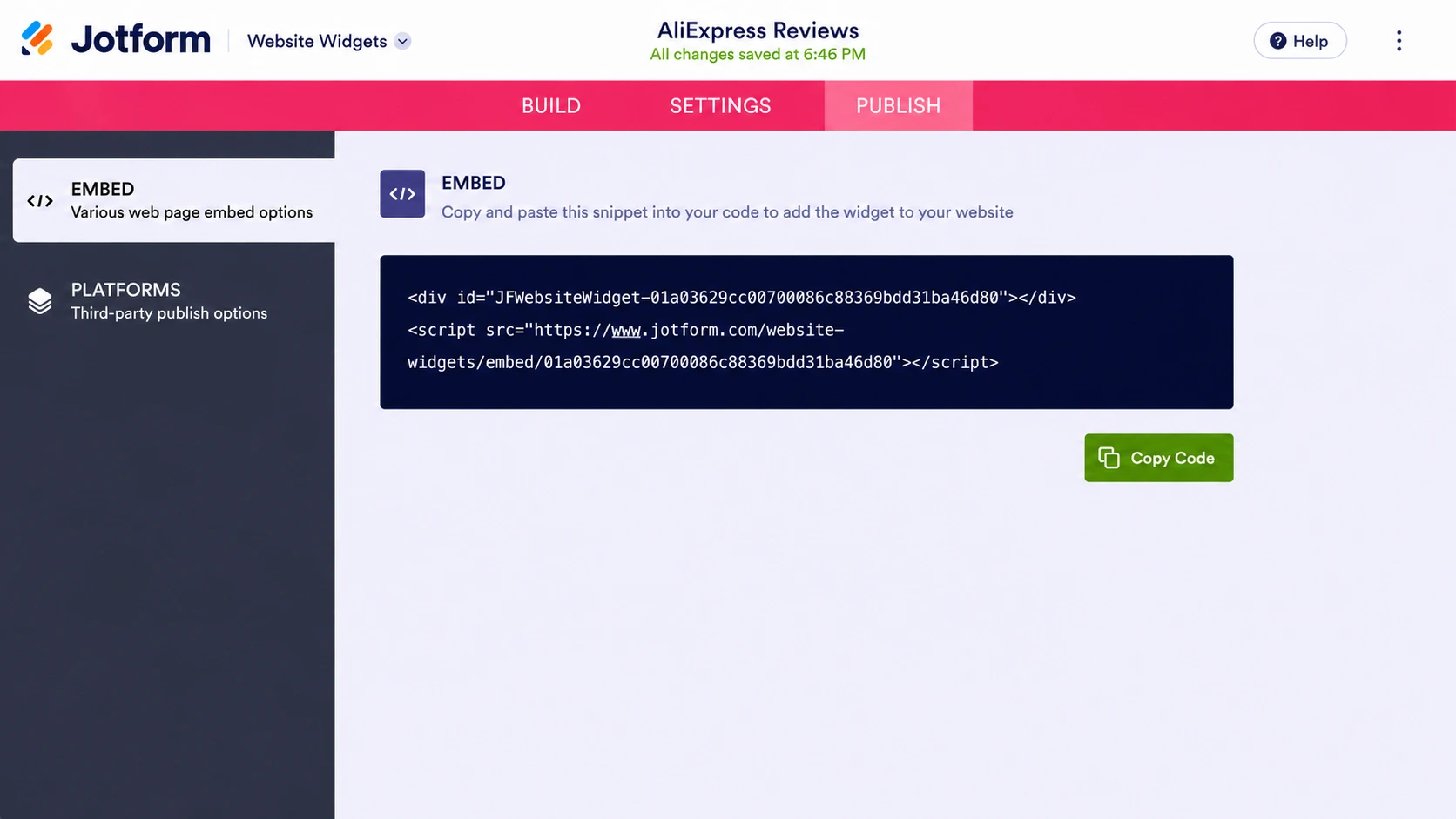Viewport: 1456px width, 819px height.
Task: Click the div id line of code
Action: (742, 298)
